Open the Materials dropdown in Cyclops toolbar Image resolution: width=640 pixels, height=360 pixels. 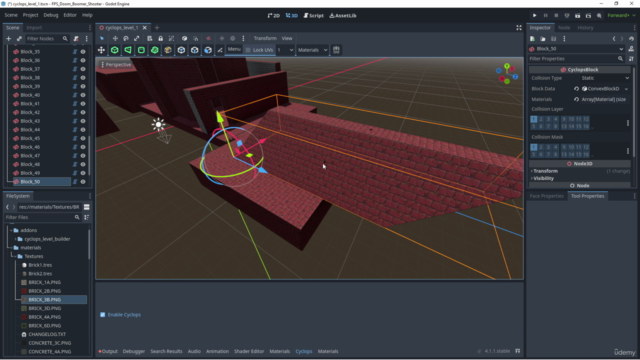[x=312, y=50]
